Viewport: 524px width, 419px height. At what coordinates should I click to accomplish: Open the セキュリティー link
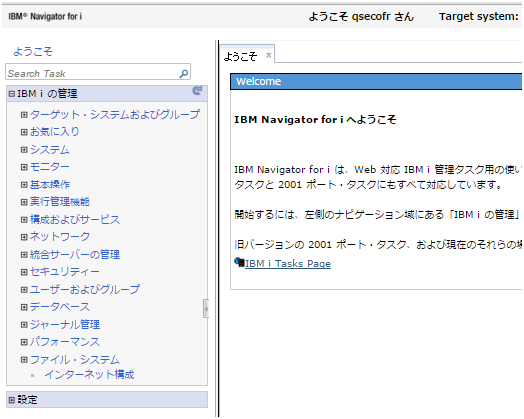[64, 272]
